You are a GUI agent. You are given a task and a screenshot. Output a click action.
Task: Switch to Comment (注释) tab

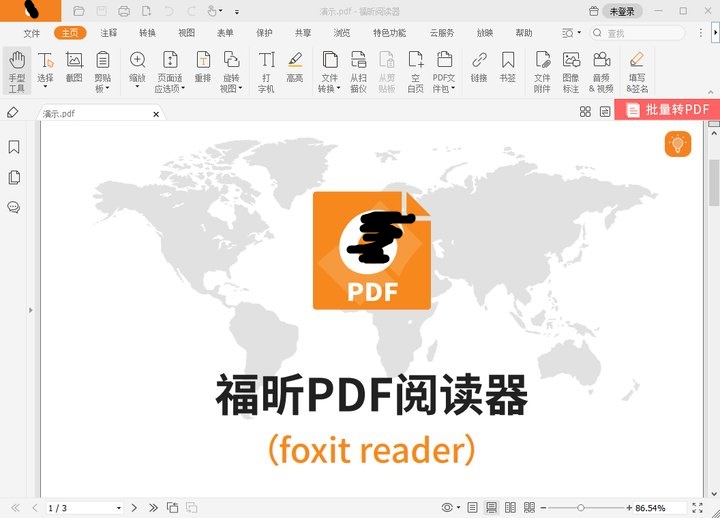(x=109, y=33)
